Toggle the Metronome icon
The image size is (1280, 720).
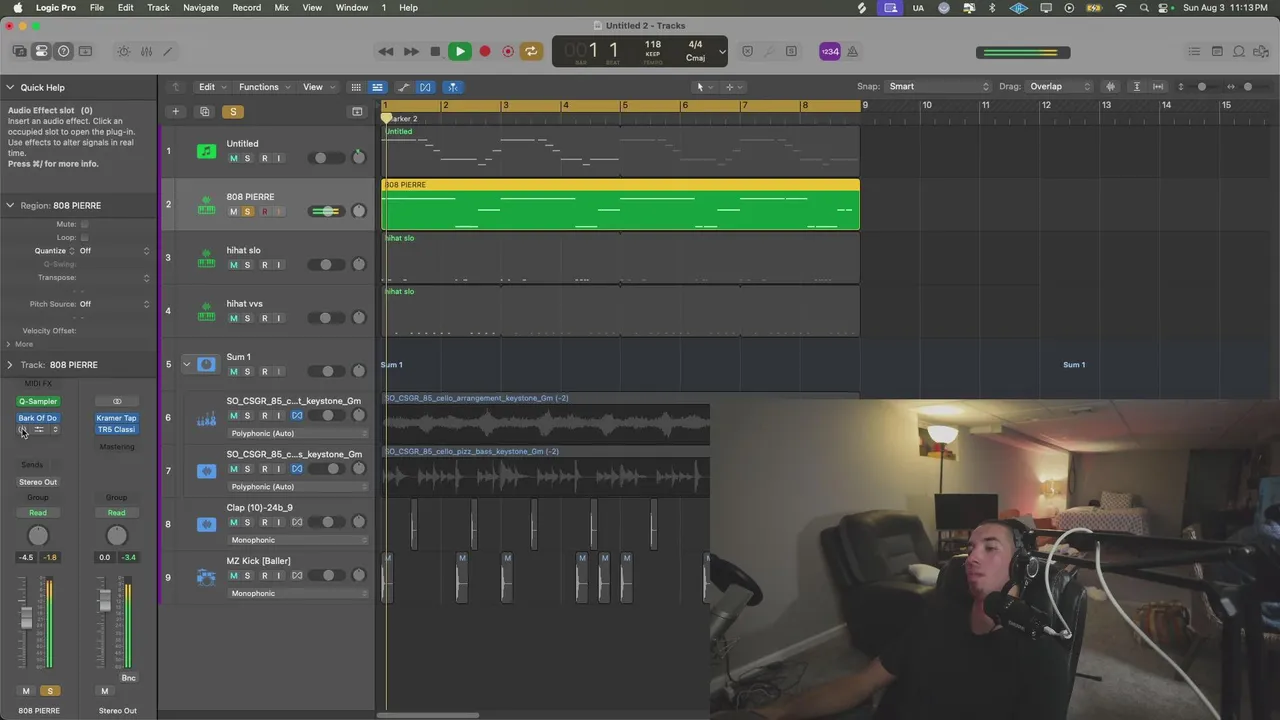pos(852,51)
